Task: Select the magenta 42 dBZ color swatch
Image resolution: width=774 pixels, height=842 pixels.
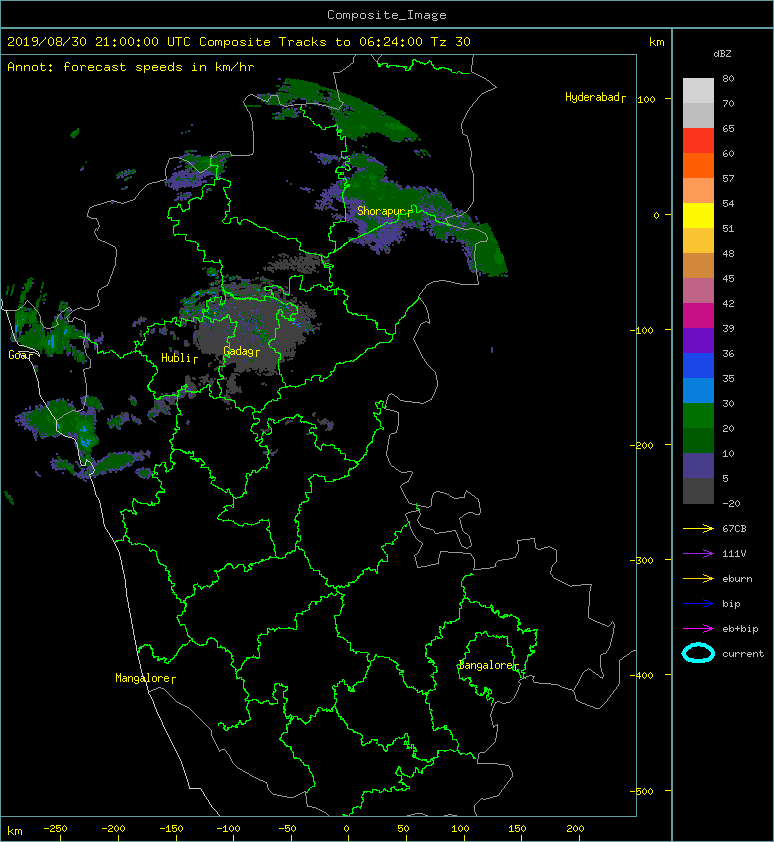Action: tap(698, 315)
